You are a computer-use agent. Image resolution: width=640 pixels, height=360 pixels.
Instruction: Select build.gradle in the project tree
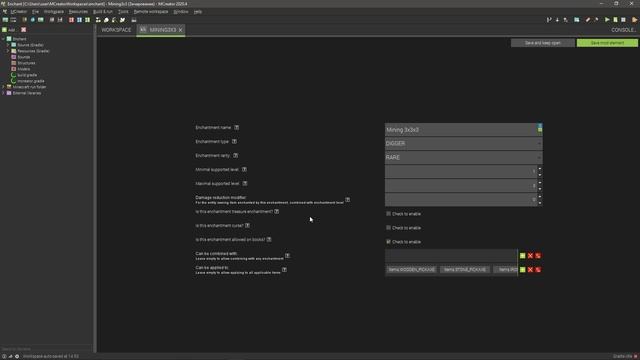[27, 75]
